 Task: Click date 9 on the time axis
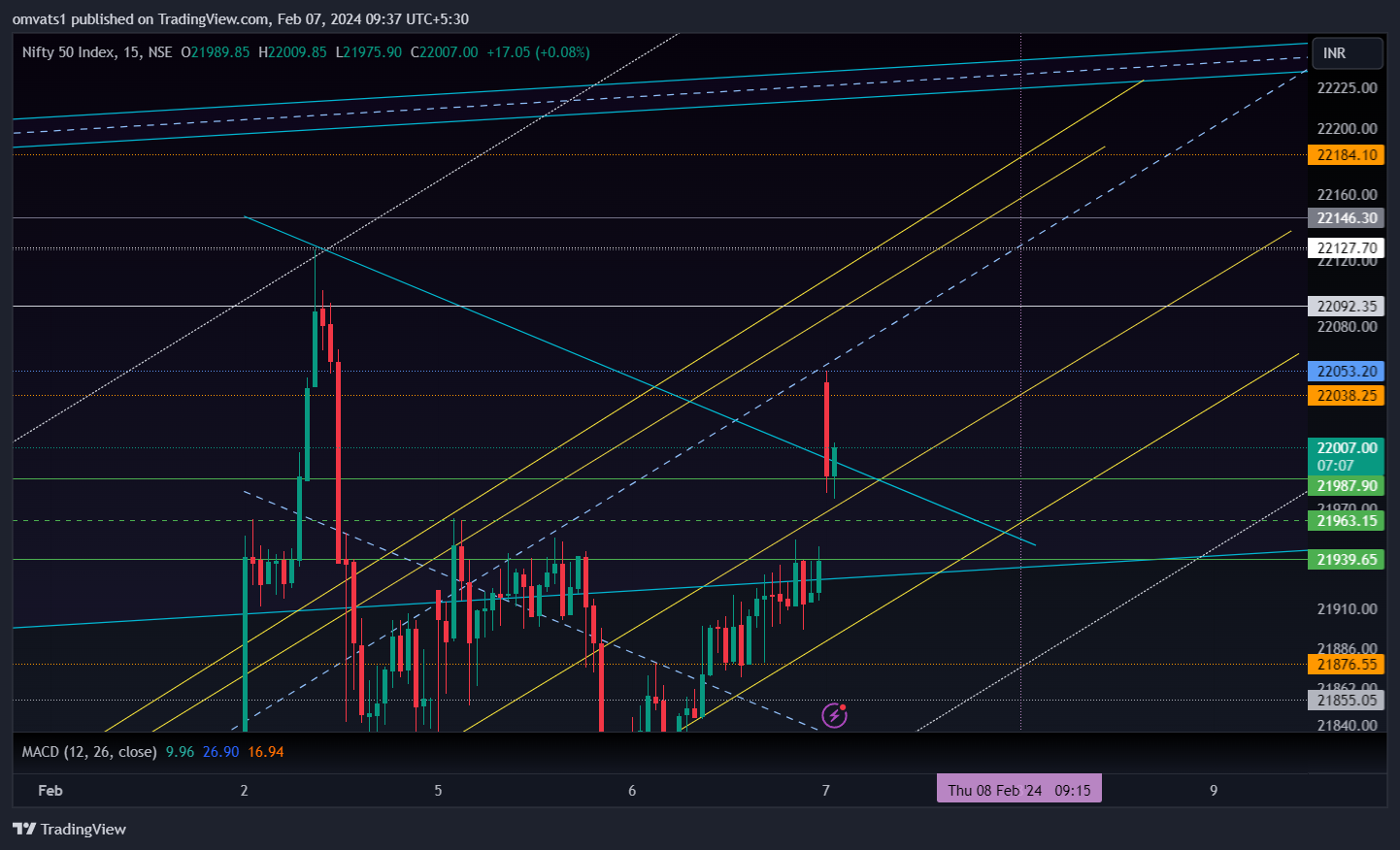click(1214, 791)
